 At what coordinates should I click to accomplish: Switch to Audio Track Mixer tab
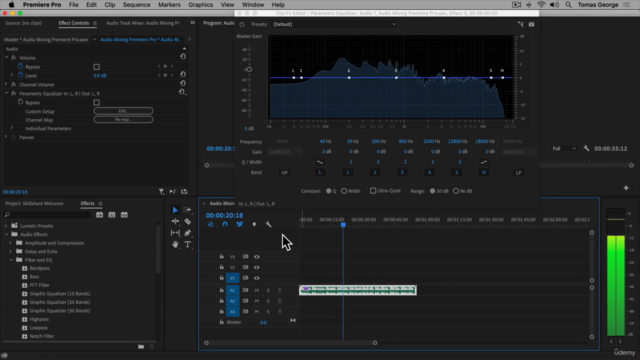click(x=142, y=23)
